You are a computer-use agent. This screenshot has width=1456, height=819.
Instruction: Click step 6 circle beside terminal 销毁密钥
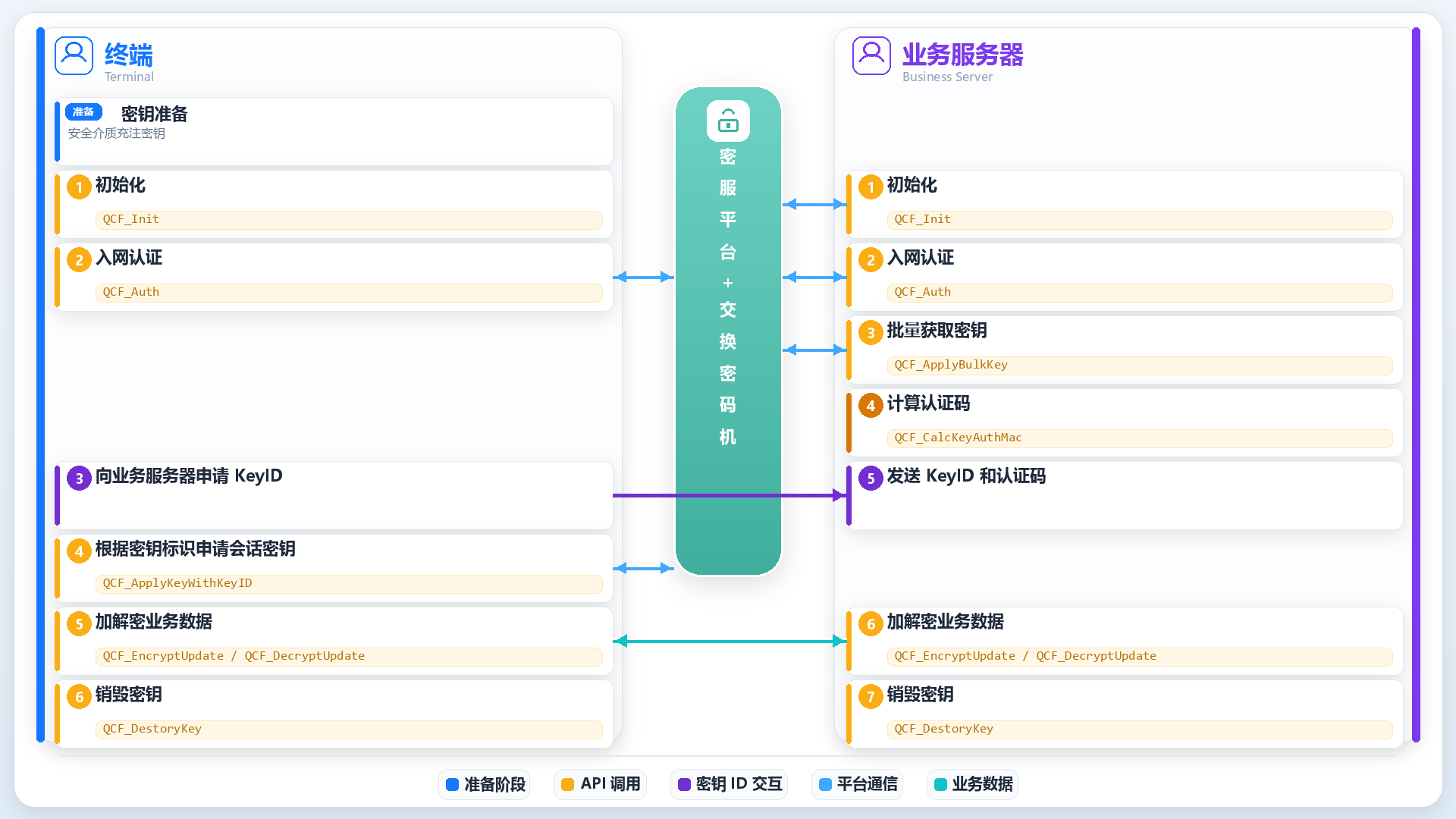(79, 696)
